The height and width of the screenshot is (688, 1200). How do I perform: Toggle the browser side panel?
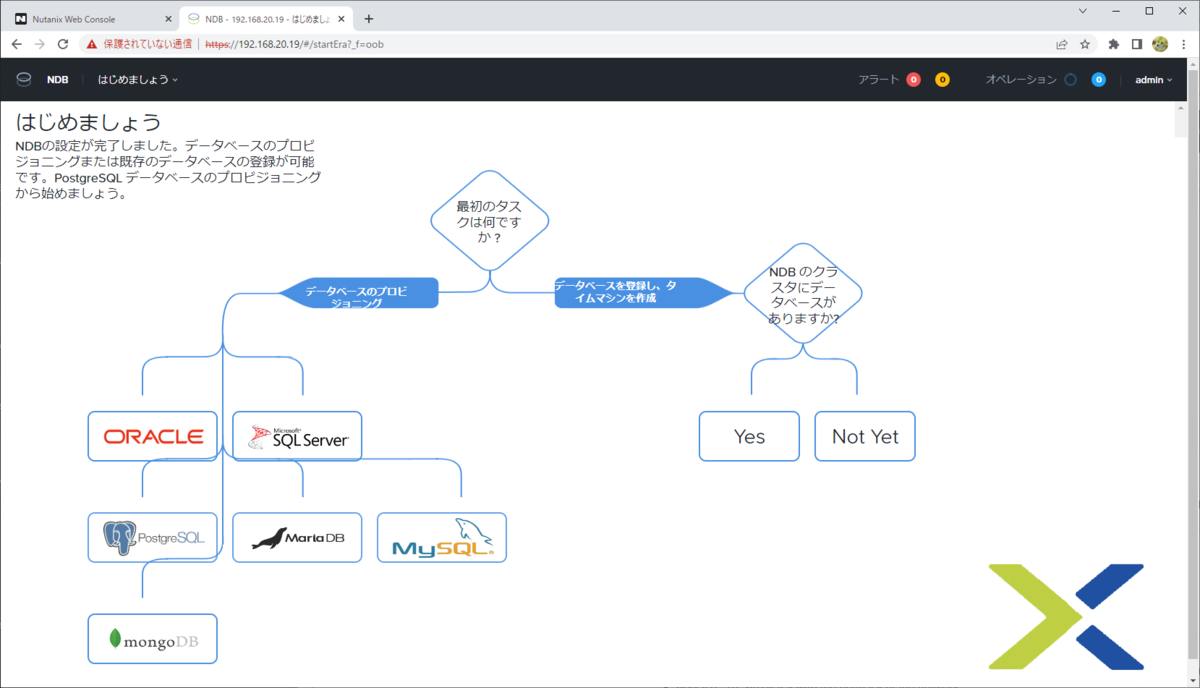1137,44
